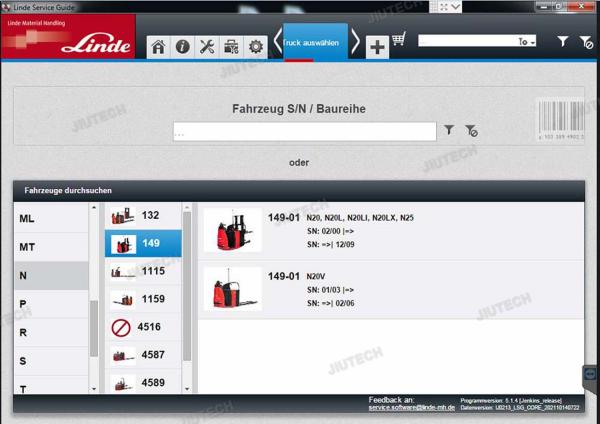Select category N

pos(51,276)
